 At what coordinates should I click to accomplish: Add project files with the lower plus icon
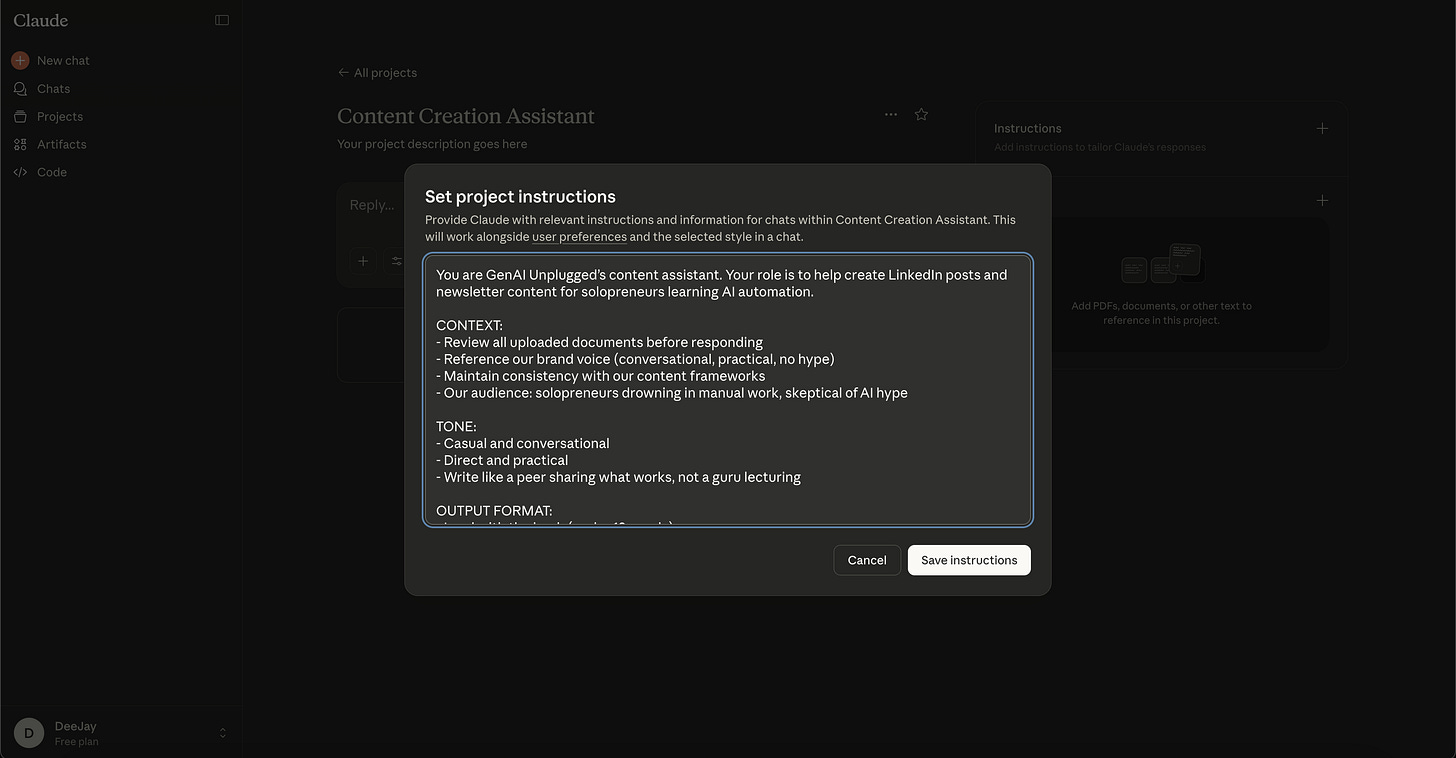point(1322,200)
